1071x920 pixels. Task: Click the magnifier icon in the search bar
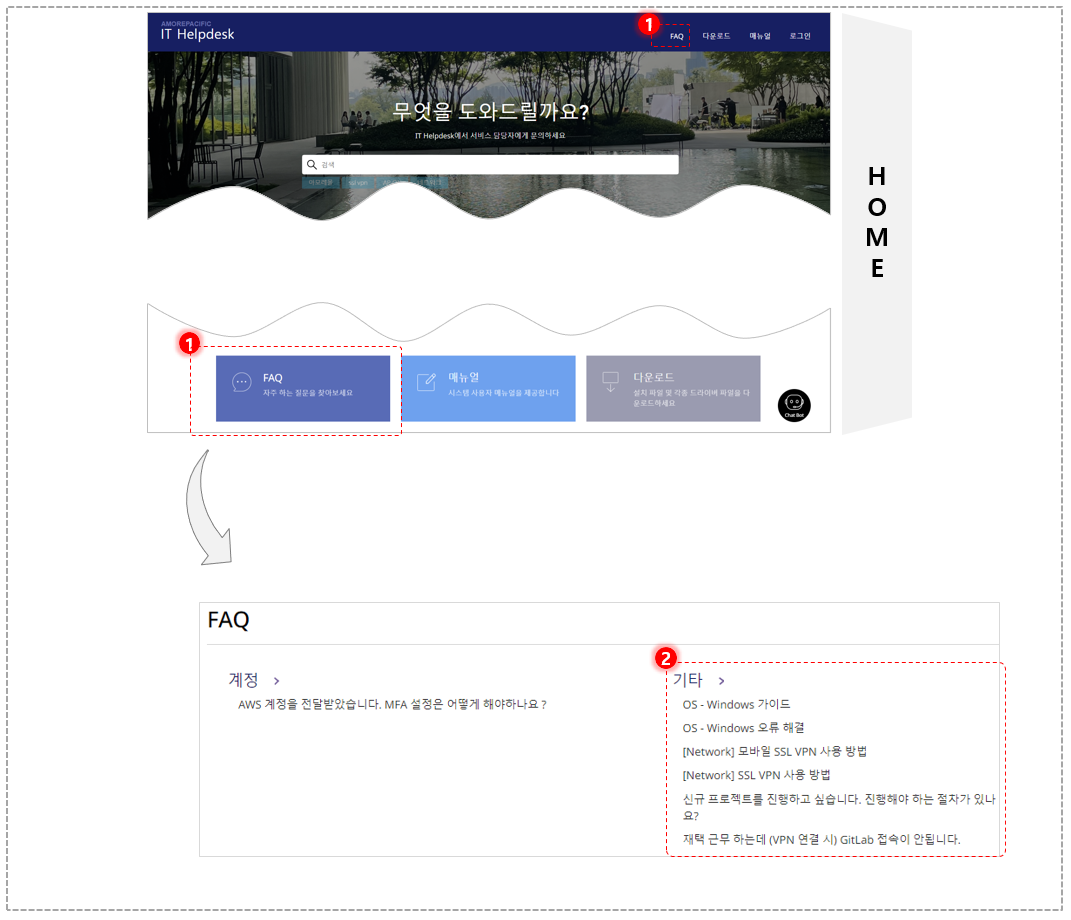pyautogui.click(x=311, y=165)
